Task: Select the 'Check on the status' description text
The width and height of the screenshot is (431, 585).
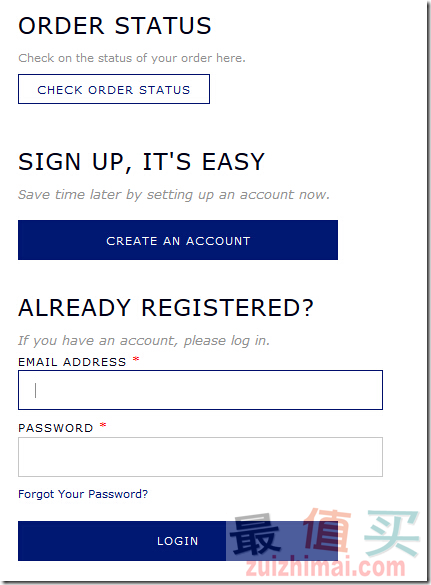Action: pyautogui.click(x=132, y=58)
